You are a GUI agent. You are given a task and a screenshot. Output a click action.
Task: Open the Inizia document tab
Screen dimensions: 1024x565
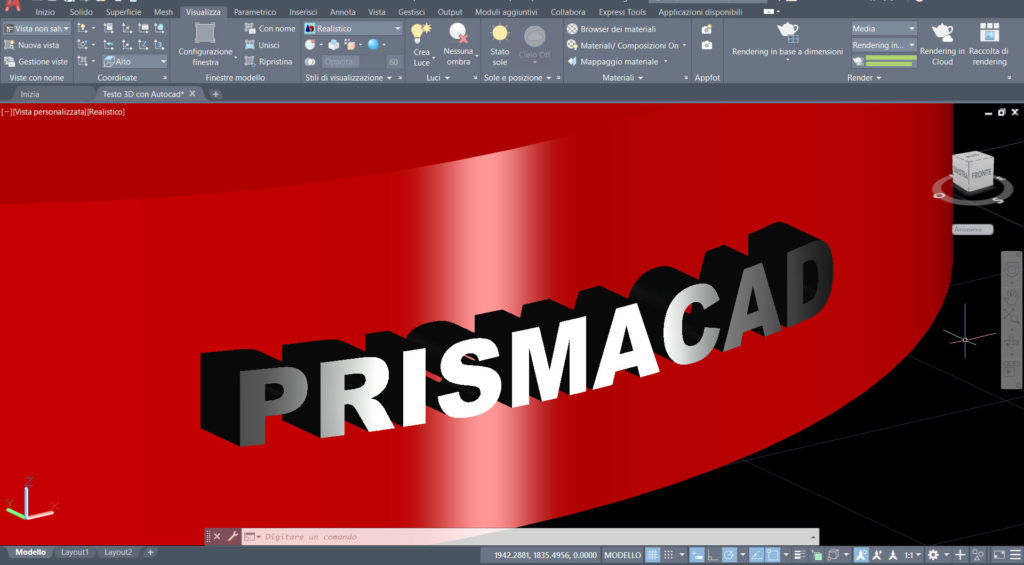coord(30,94)
